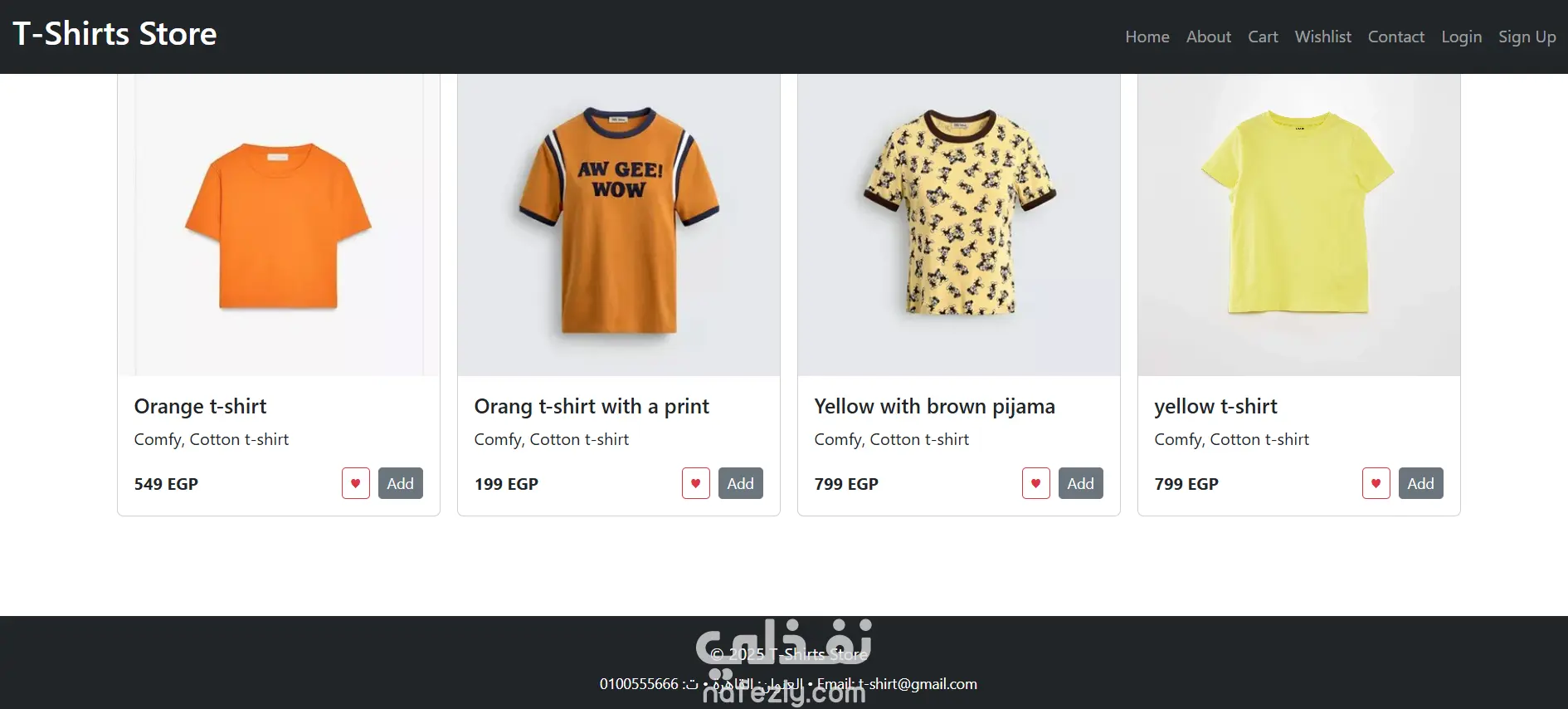Open the Cart page
The width and height of the screenshot is (1568, 709).
(1263, 37)
